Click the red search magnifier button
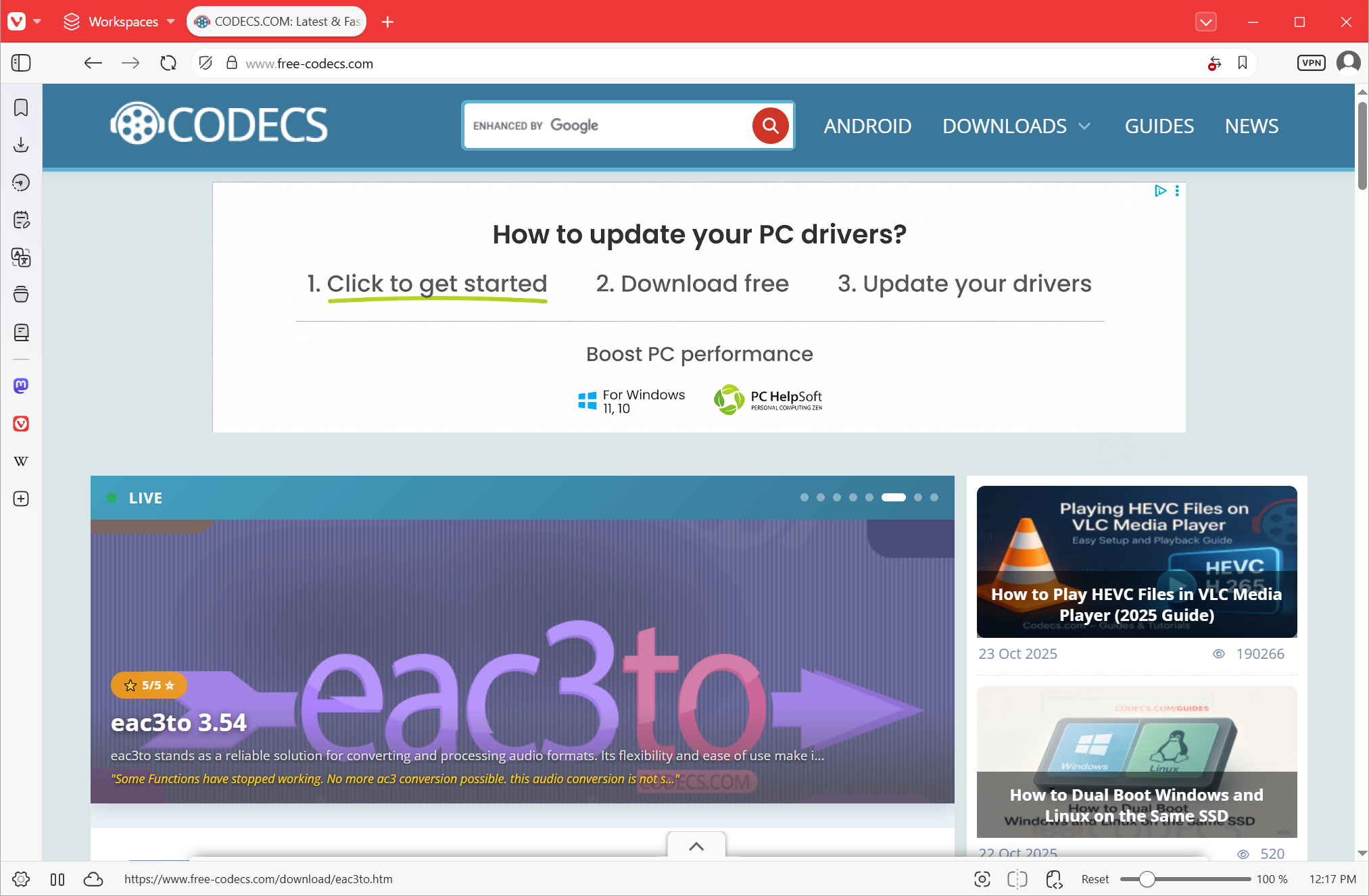Image resolution: width=1369 pixels, height=896 pixels. 770,126
